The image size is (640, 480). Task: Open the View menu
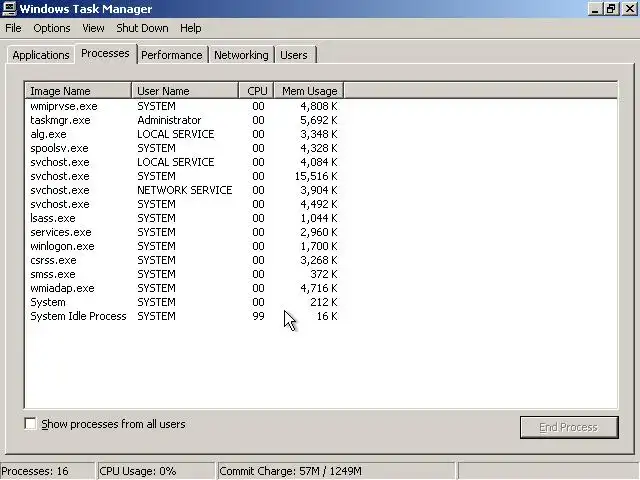(x=93, y=28)
